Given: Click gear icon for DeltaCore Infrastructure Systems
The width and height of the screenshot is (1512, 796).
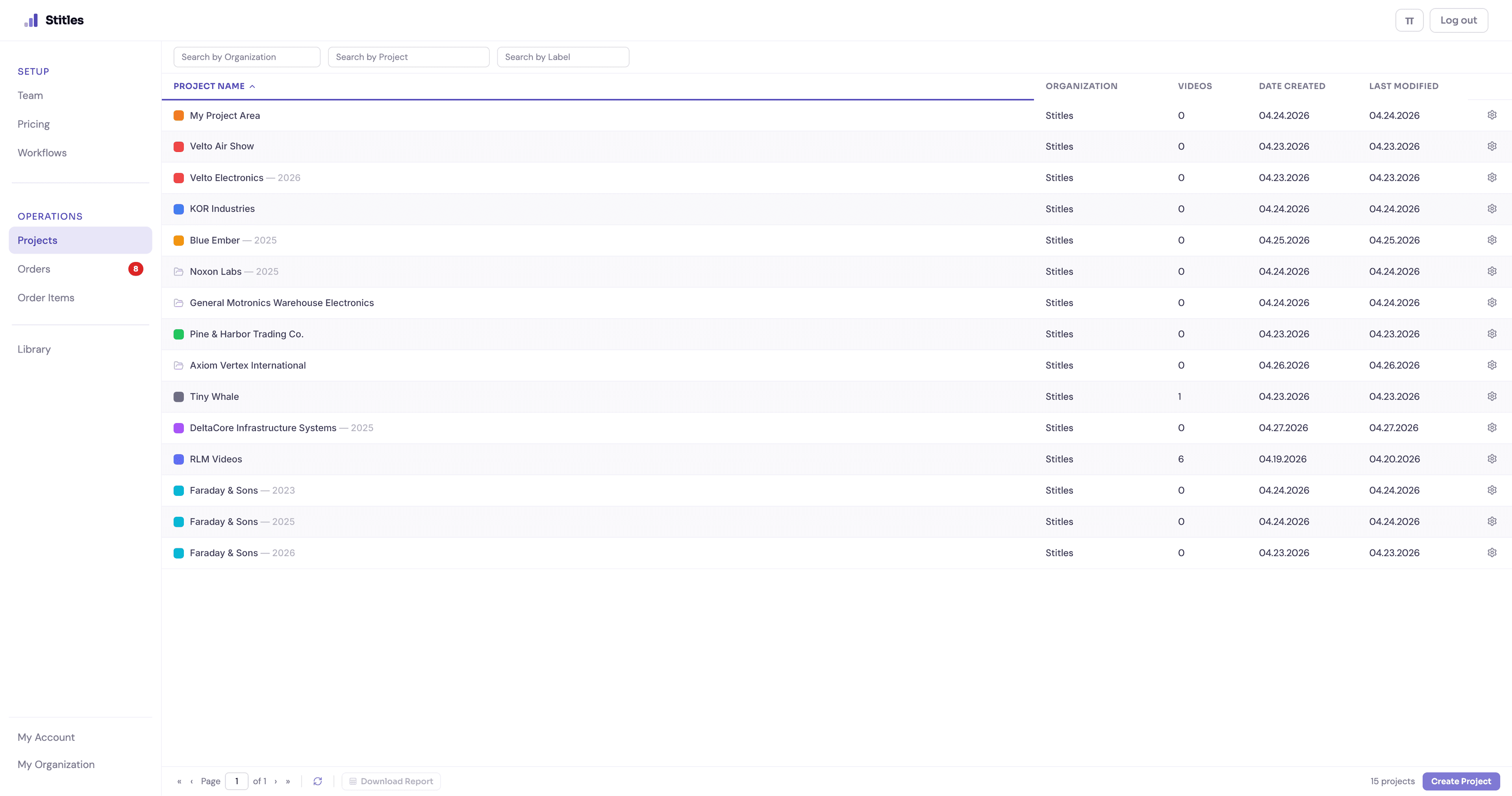Looking at the screenshot, I should coord(1492,427).
